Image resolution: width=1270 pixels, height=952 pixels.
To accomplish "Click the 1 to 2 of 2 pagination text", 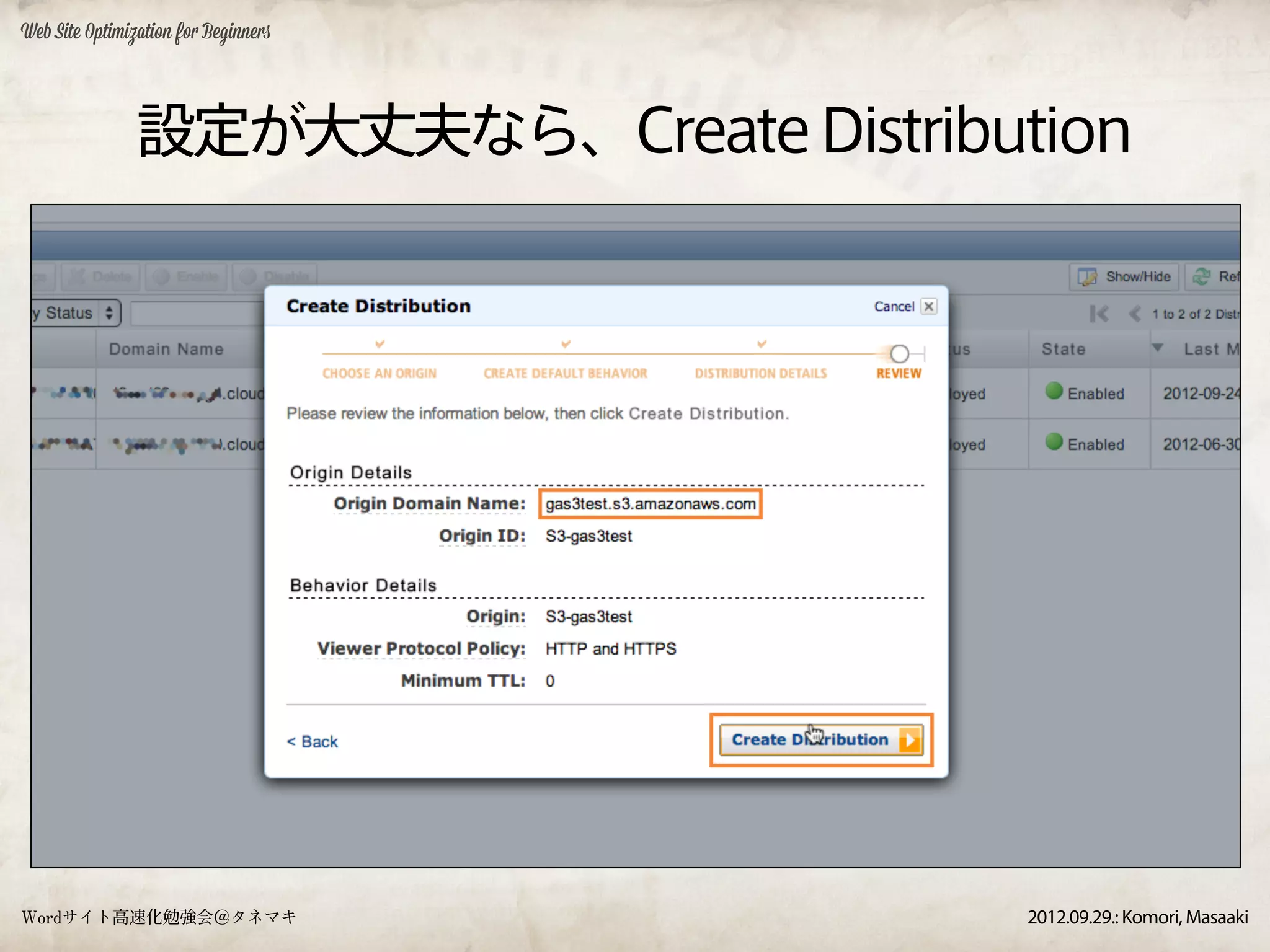I will [1195, 314].
